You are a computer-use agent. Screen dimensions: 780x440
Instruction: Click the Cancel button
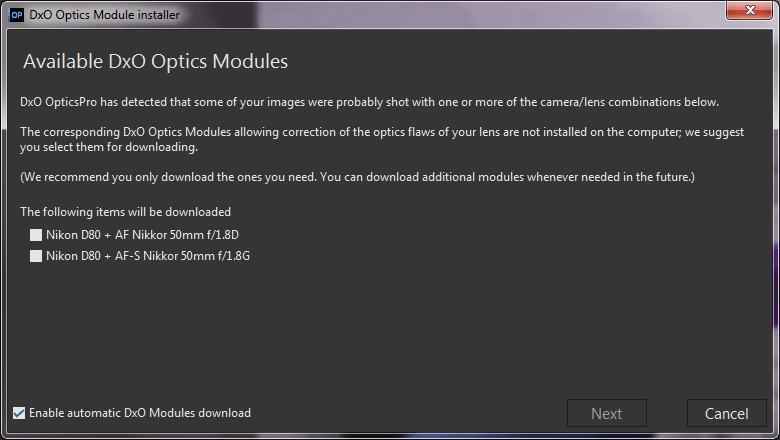[x=726, y=413]
